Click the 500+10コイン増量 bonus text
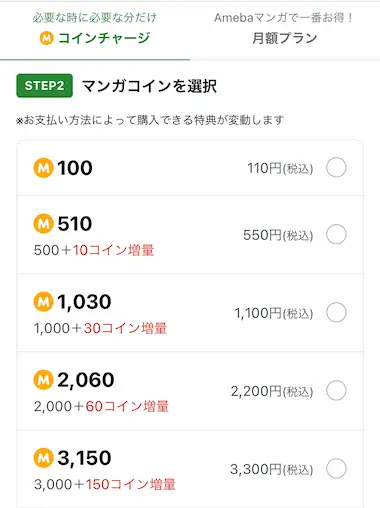 (94, 250)
